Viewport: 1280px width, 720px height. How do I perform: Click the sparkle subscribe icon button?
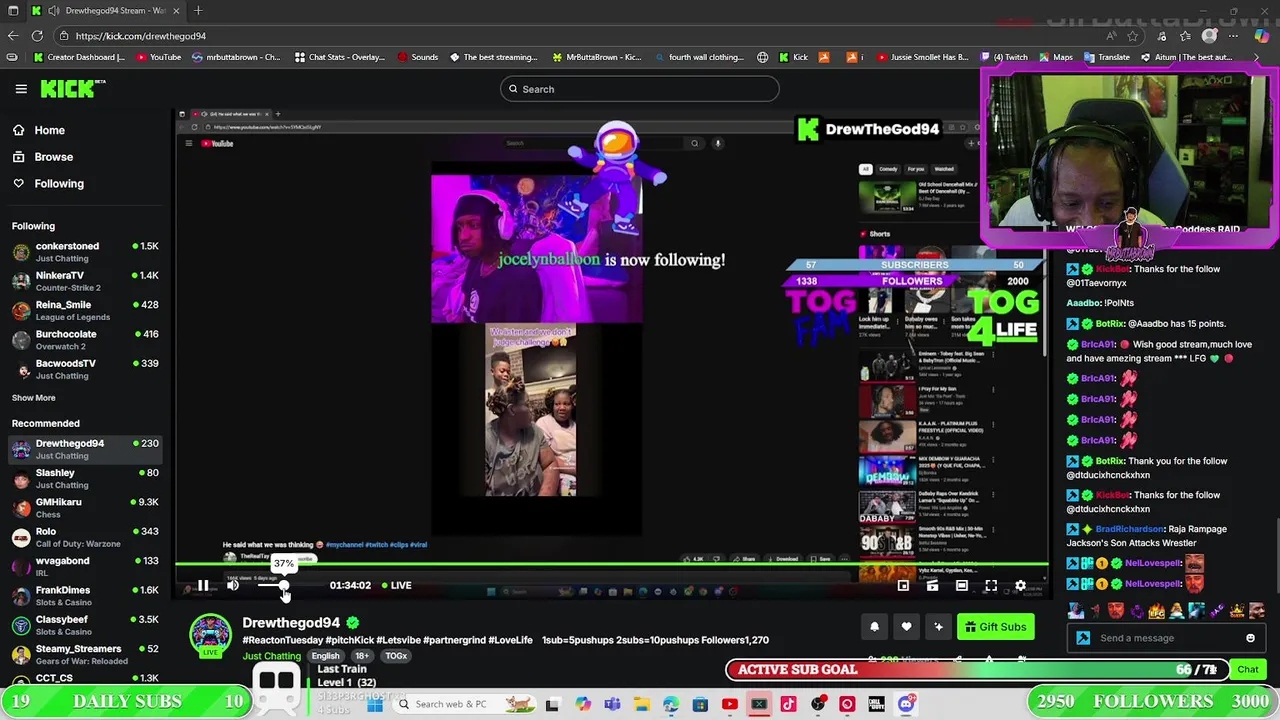tap(938, 627)
